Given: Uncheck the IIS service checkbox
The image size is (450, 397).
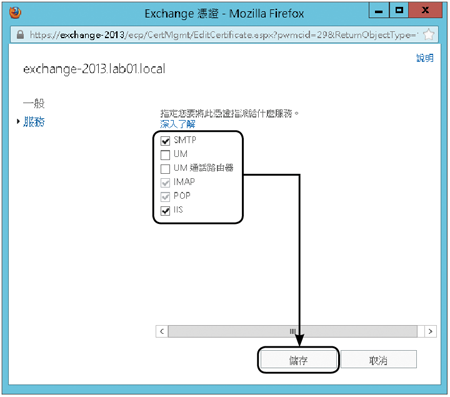Looking at the screenshot, I should coord(165,211).
